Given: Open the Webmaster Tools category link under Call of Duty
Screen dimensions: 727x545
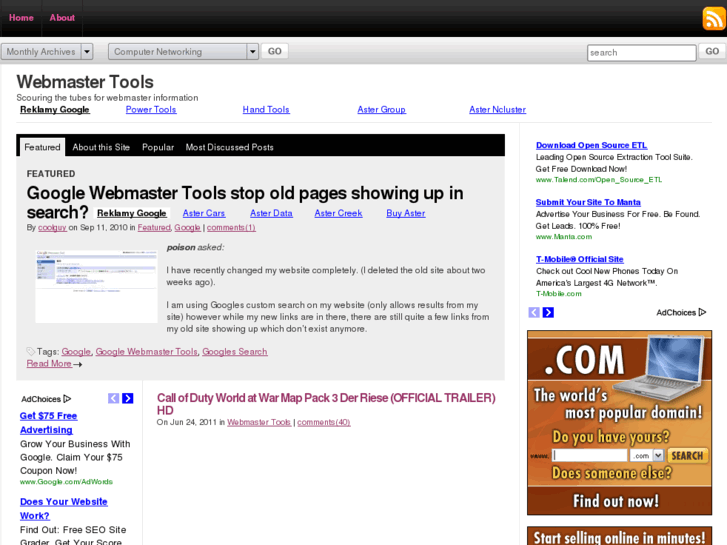Looking at the screenshot, I should (259, 422).
